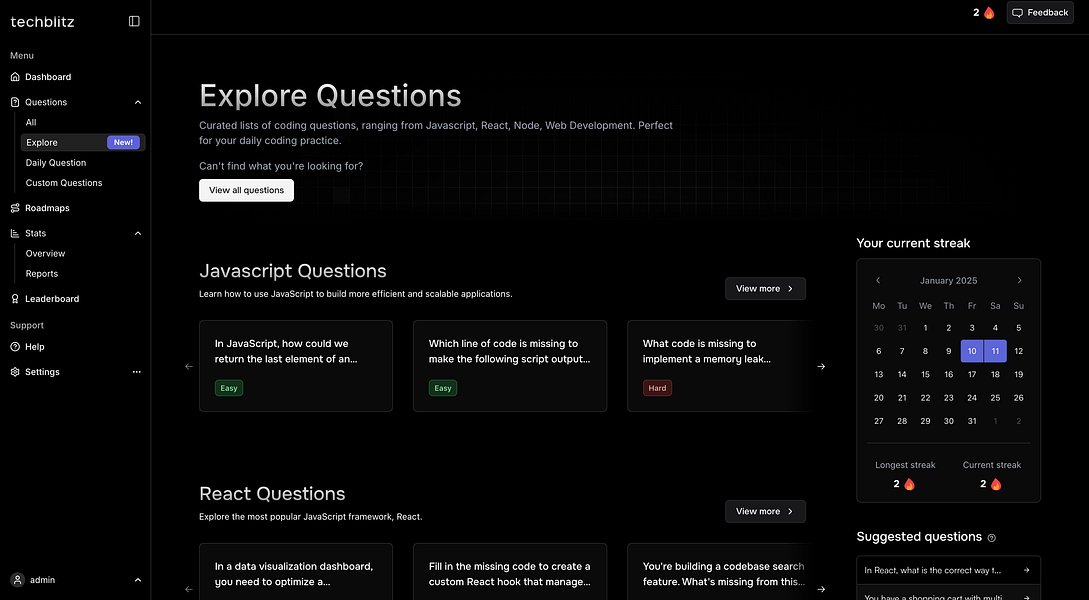Image resolution: width=1089 pixels, height=600 pixels.
Task: Click chevron in Javascript View more button
Action: pos(790,289)
